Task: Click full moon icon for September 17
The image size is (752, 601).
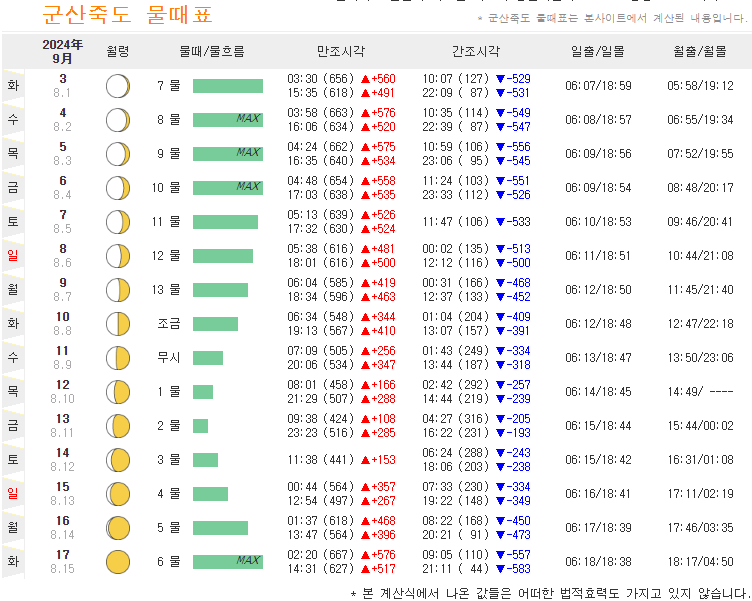Action: click(118, 562)
